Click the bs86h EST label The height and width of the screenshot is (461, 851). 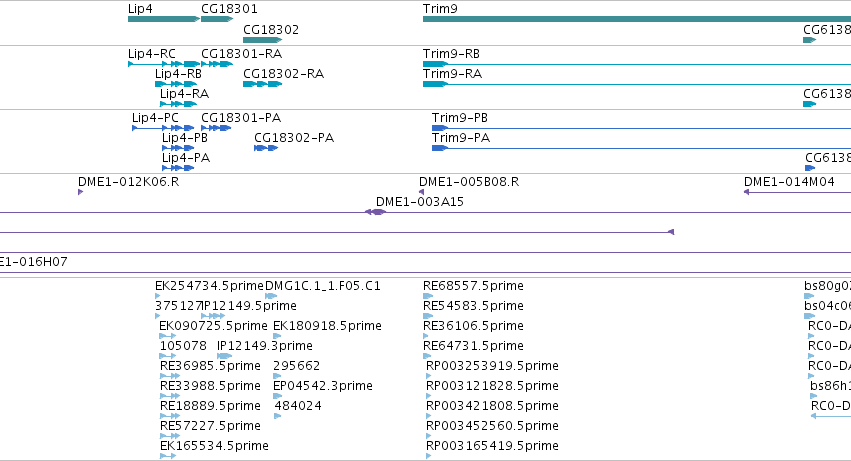(830, 386)
